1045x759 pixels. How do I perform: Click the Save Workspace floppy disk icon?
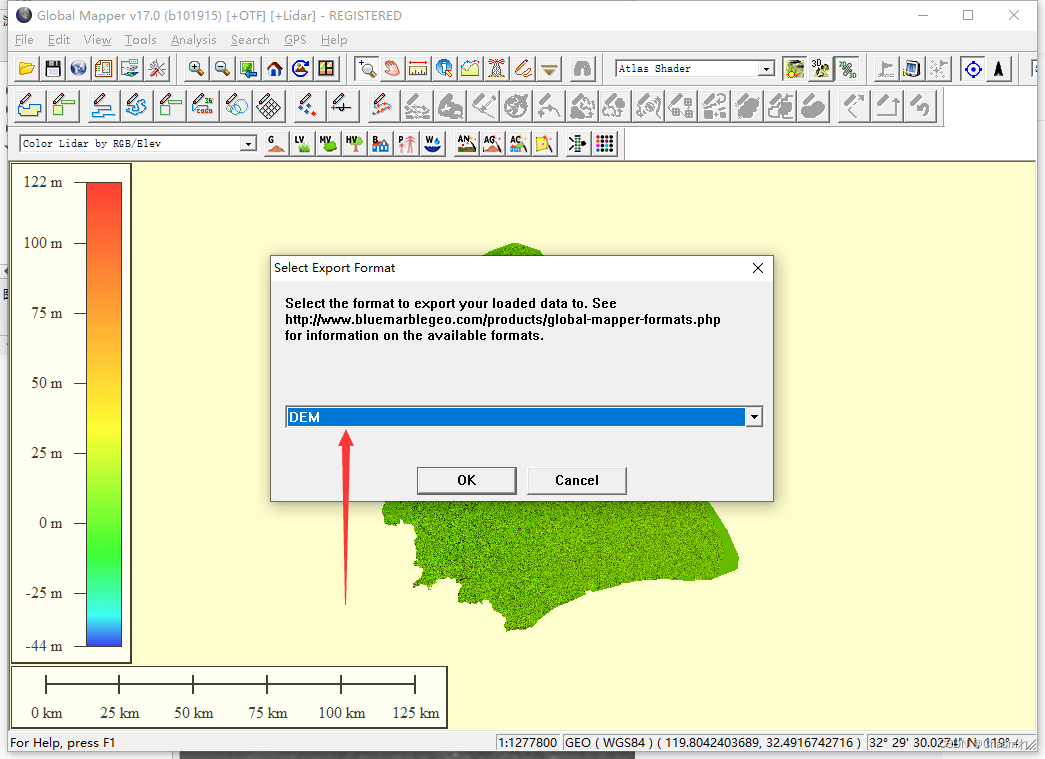(53, 69)
